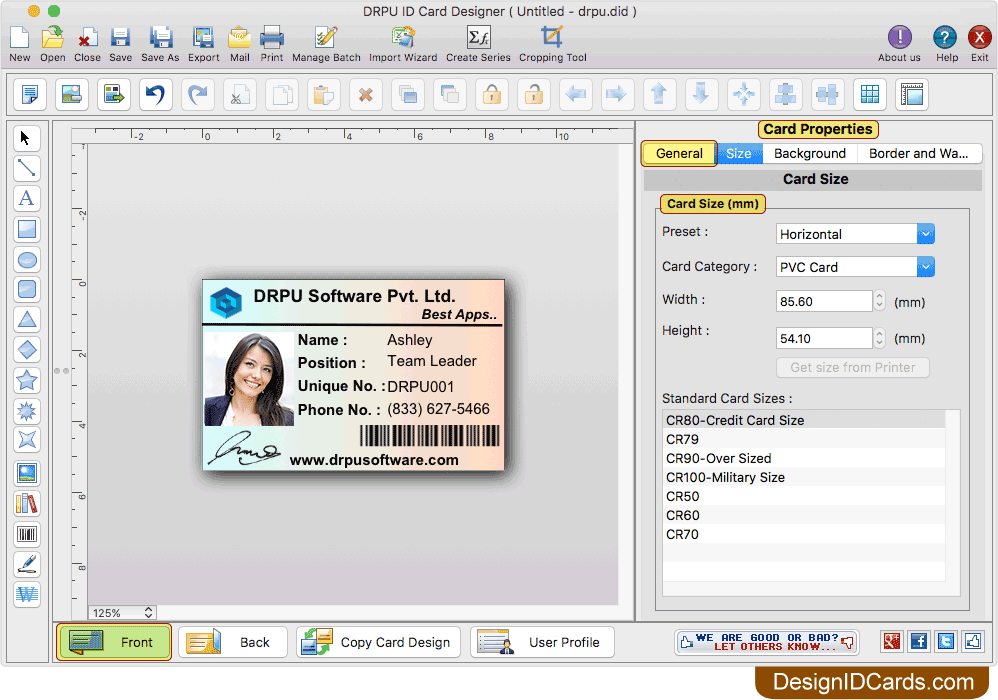Viewport: 998px width, 700px height.
Task: Open the Cropping Tool
Action: (x=552, y=44)
